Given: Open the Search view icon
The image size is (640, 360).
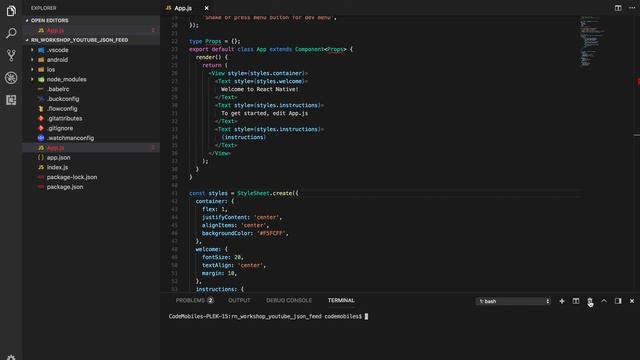Looking at the screenshot, I should 11,33.
